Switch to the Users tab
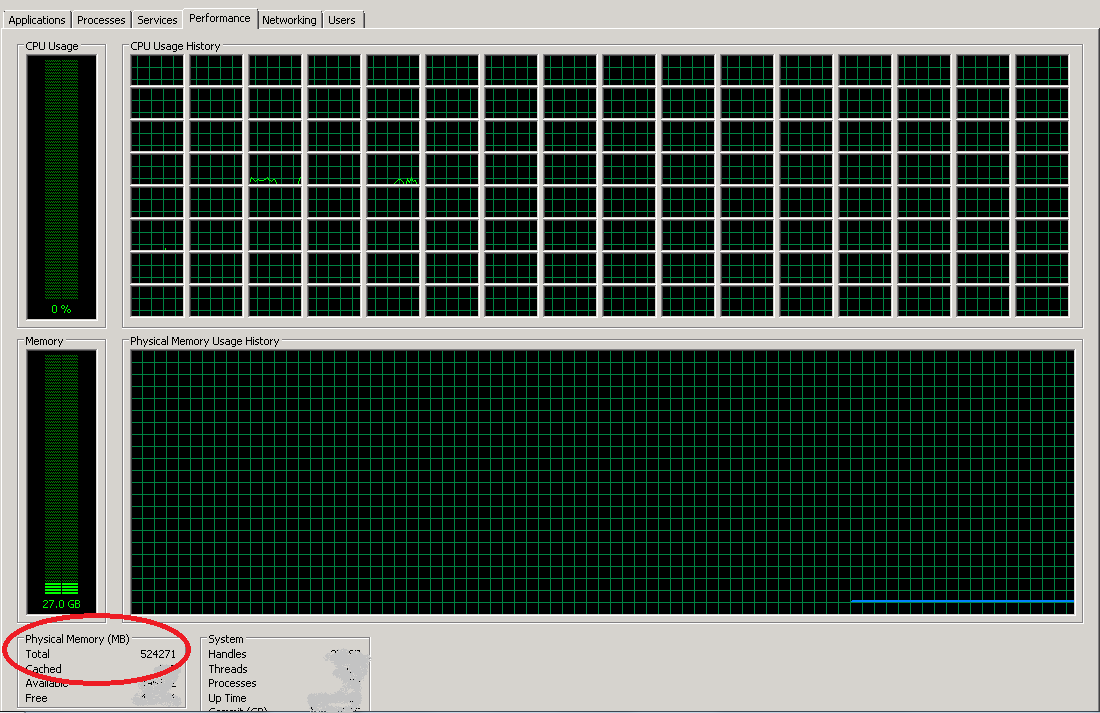The width and height of the screenshot is (1100, 713). pos(342,20)
